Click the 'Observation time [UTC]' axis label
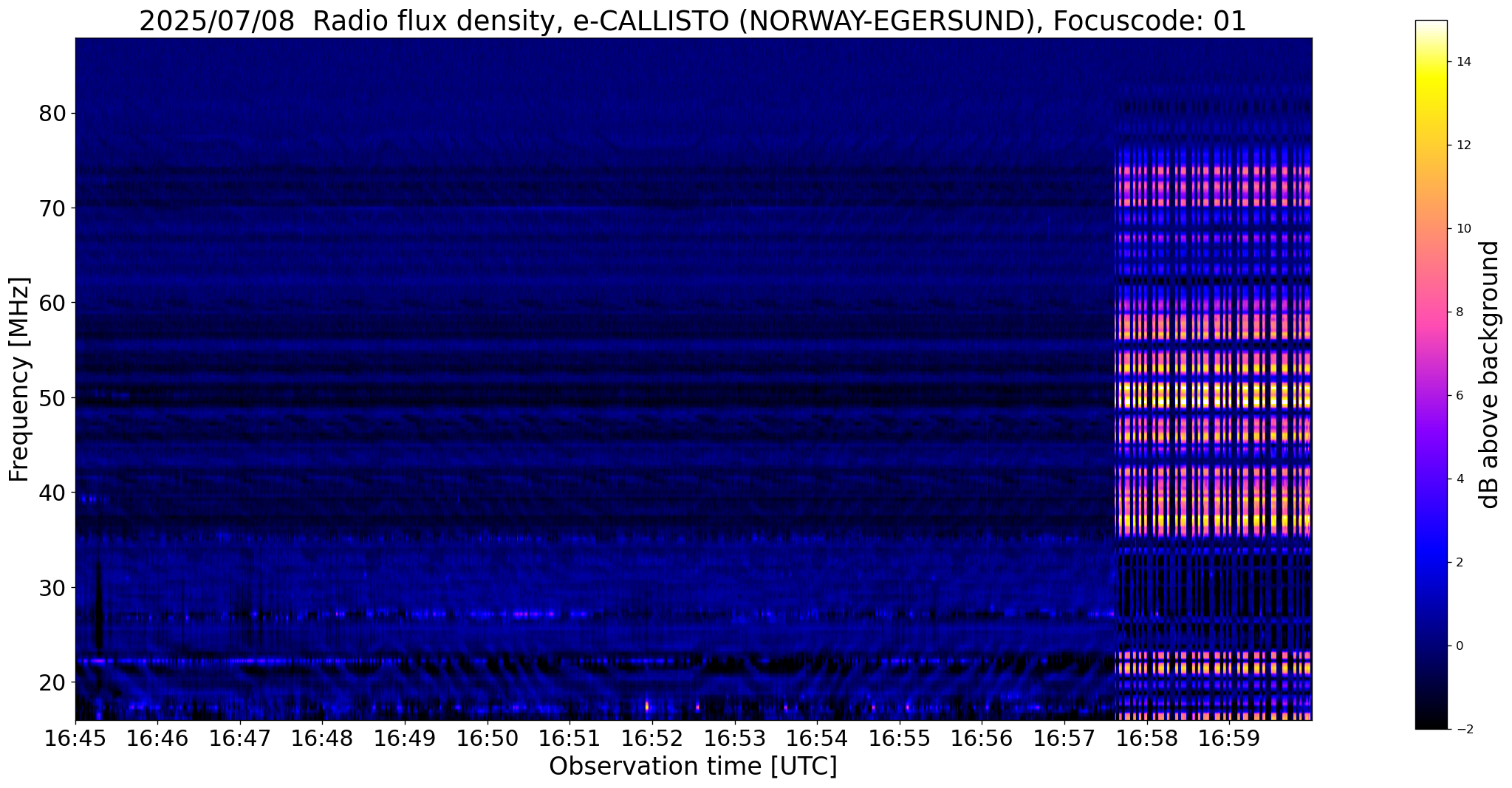The image size is (1512, 788). coord(693,767)
